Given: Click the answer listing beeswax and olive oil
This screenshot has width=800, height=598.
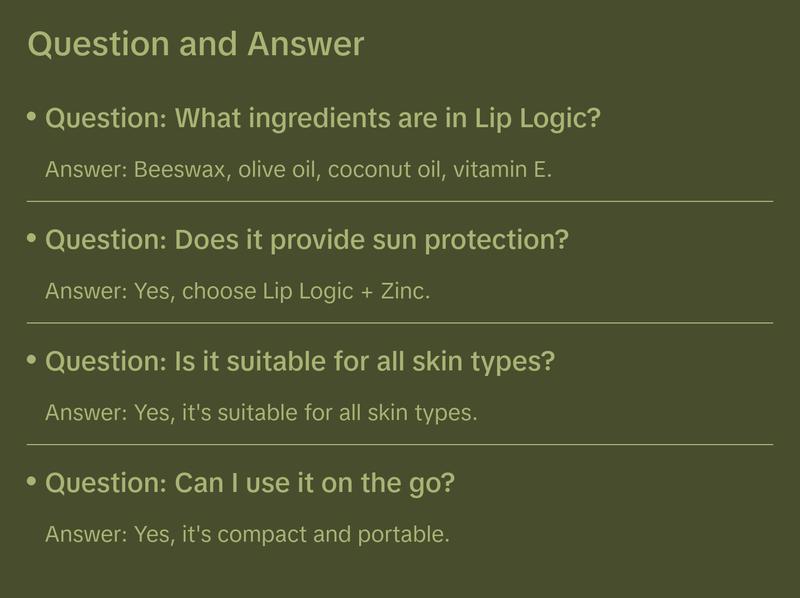Looking at the screenshot, I should [299, 170].
